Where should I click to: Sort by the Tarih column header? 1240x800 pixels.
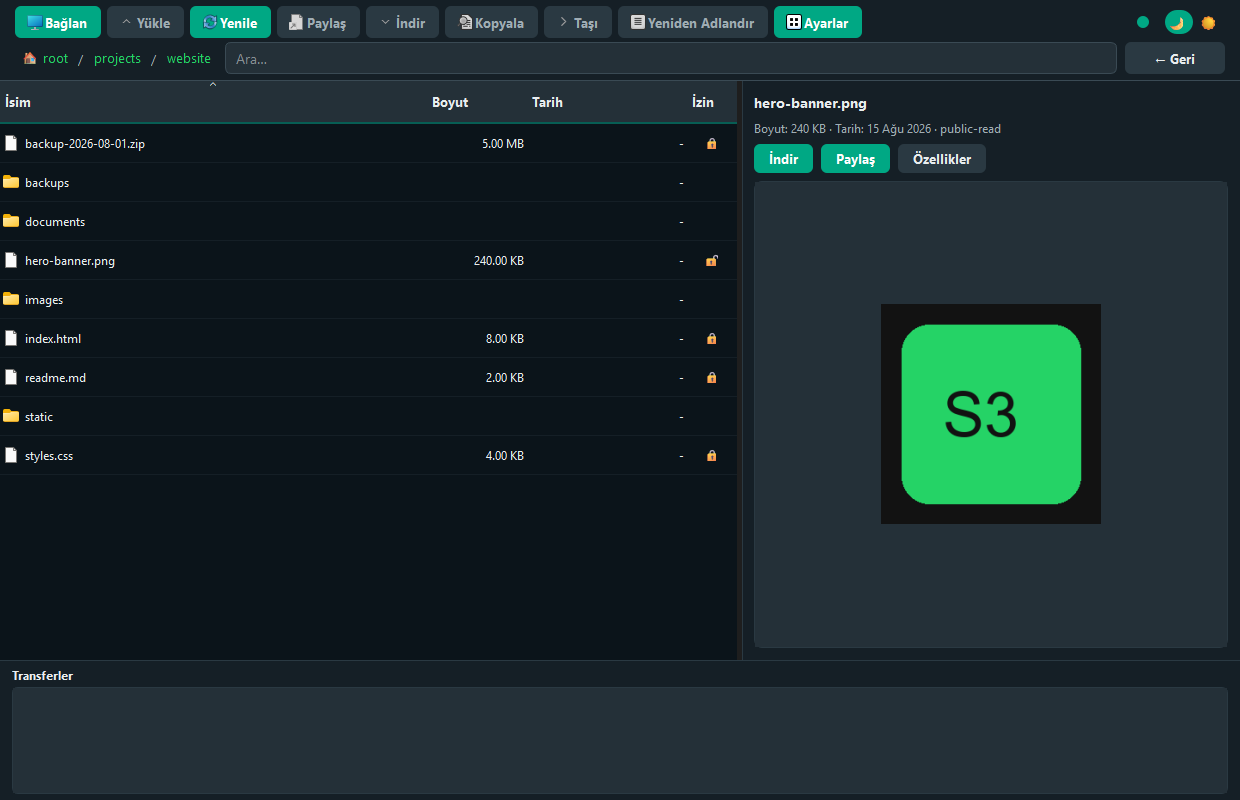(547, 102)
